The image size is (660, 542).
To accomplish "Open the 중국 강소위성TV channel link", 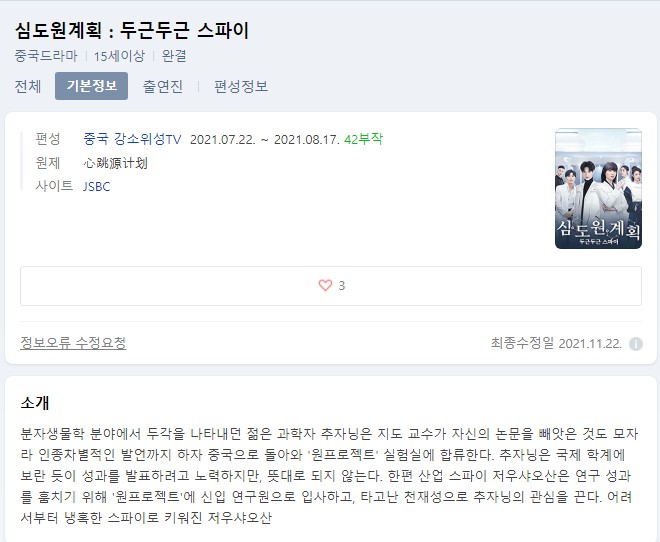I will pos(132,139).
